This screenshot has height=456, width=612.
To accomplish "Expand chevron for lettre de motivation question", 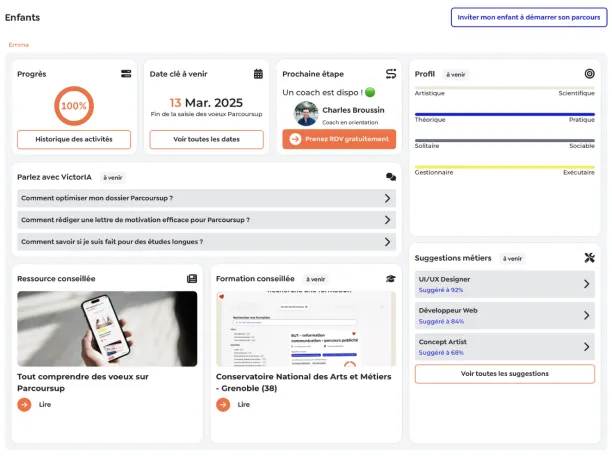I will click(387, 220).
